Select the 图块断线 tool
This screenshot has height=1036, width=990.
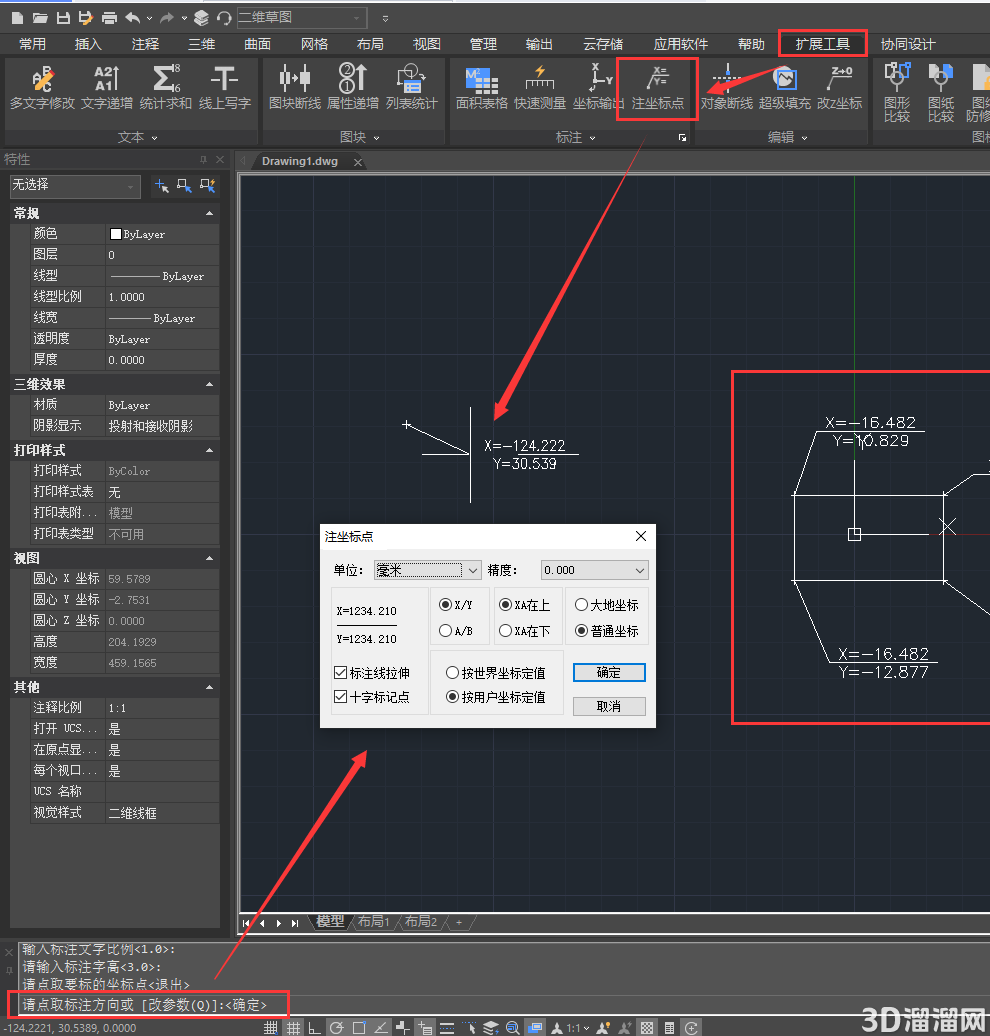pyautogui.click(x=295, y=88)
